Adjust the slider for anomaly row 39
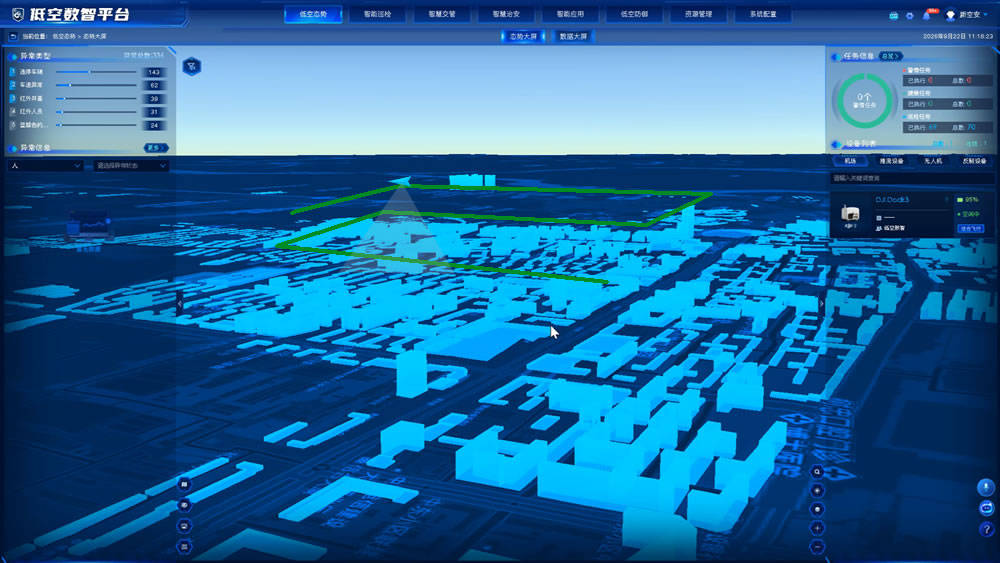 (x=96, y=99)
